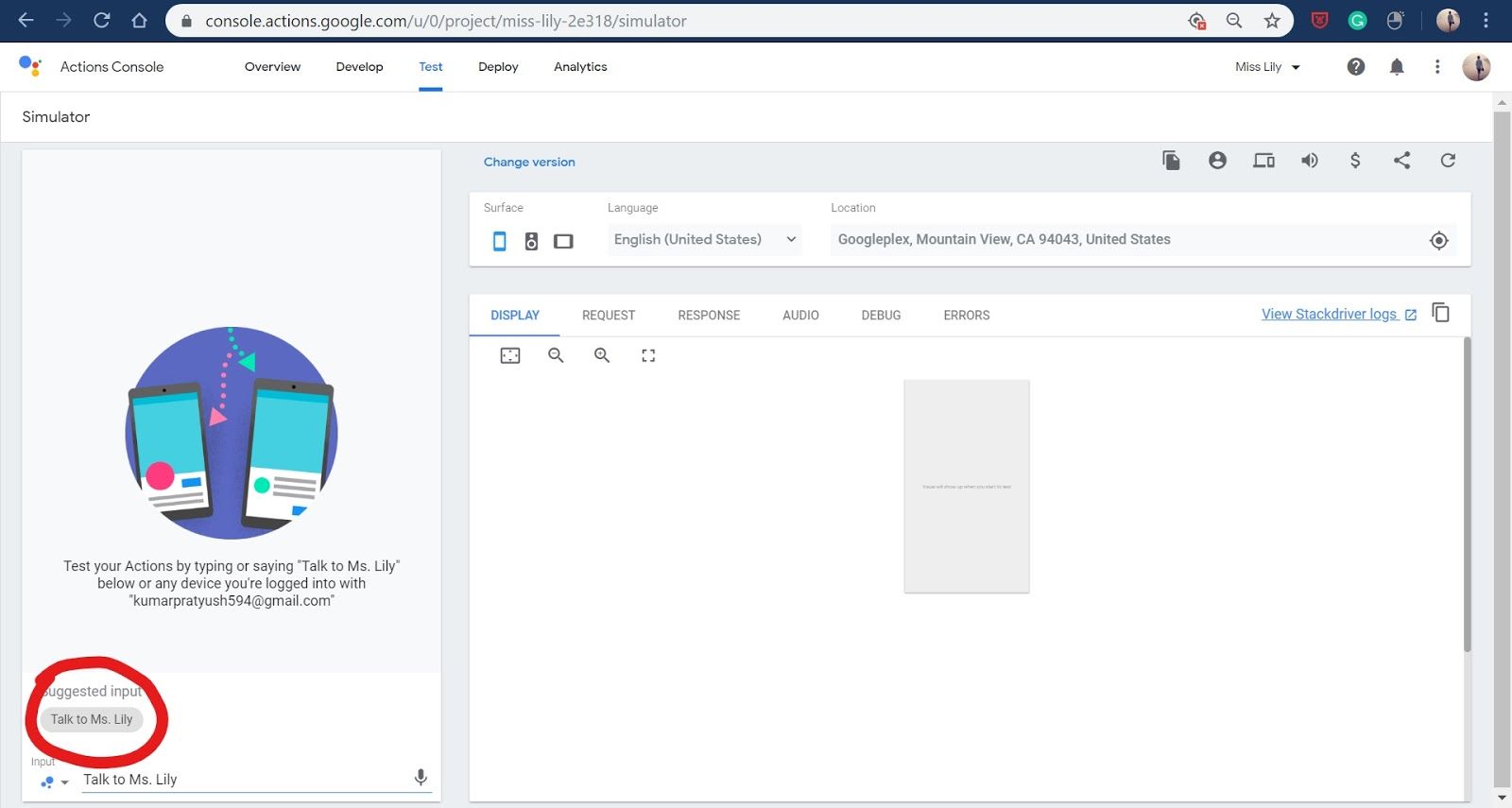
Task: Click the display panel vertical scrollbar
Action: (1467, 494)
